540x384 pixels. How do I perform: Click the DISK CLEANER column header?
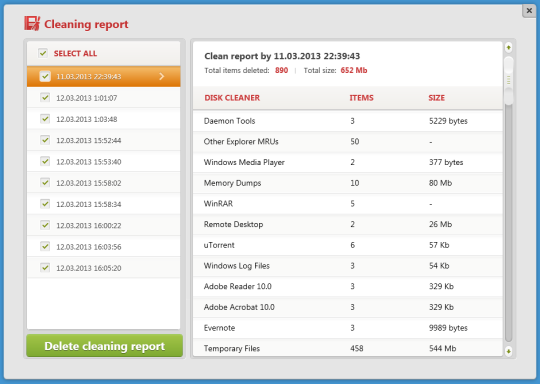(232, 98)
